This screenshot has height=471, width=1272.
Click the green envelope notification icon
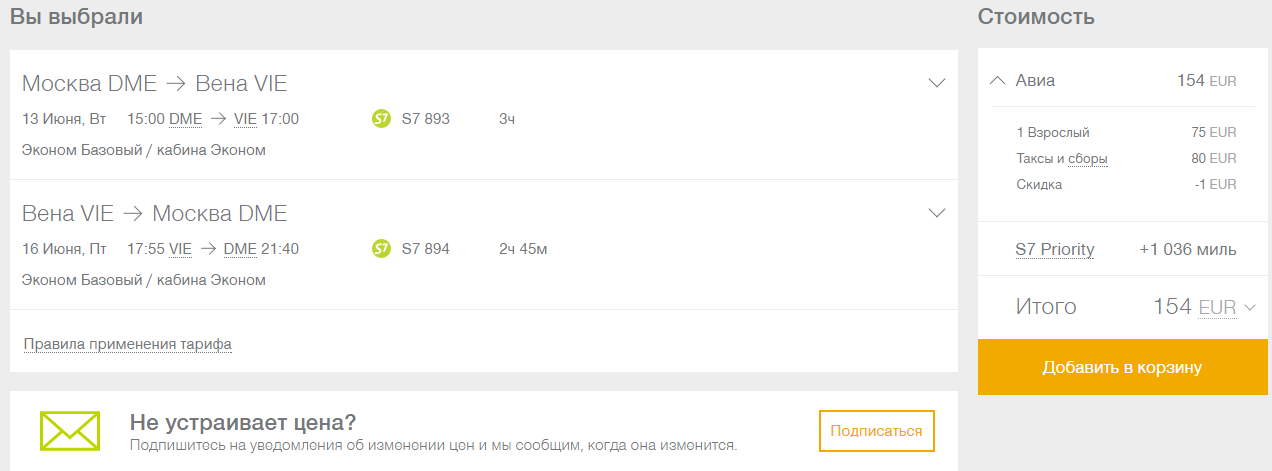coord(70,430)
